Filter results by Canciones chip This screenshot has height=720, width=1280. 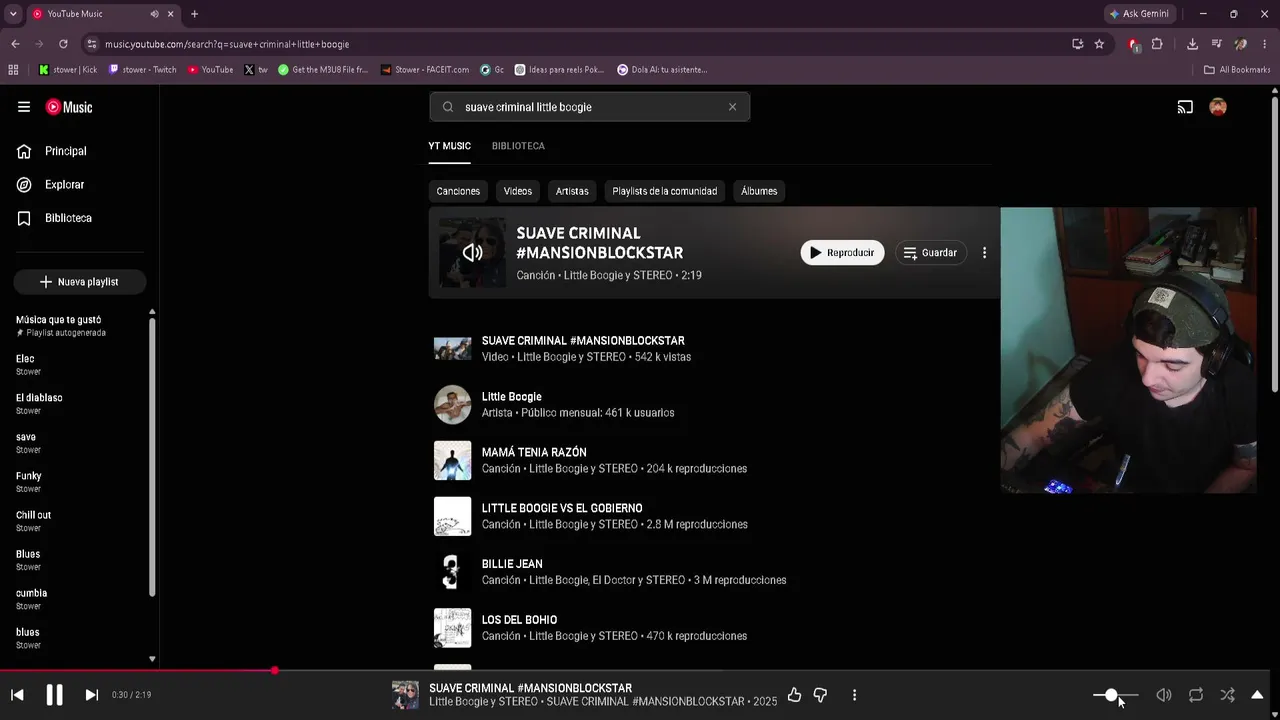pyautogui.click(x=458, y=191)
